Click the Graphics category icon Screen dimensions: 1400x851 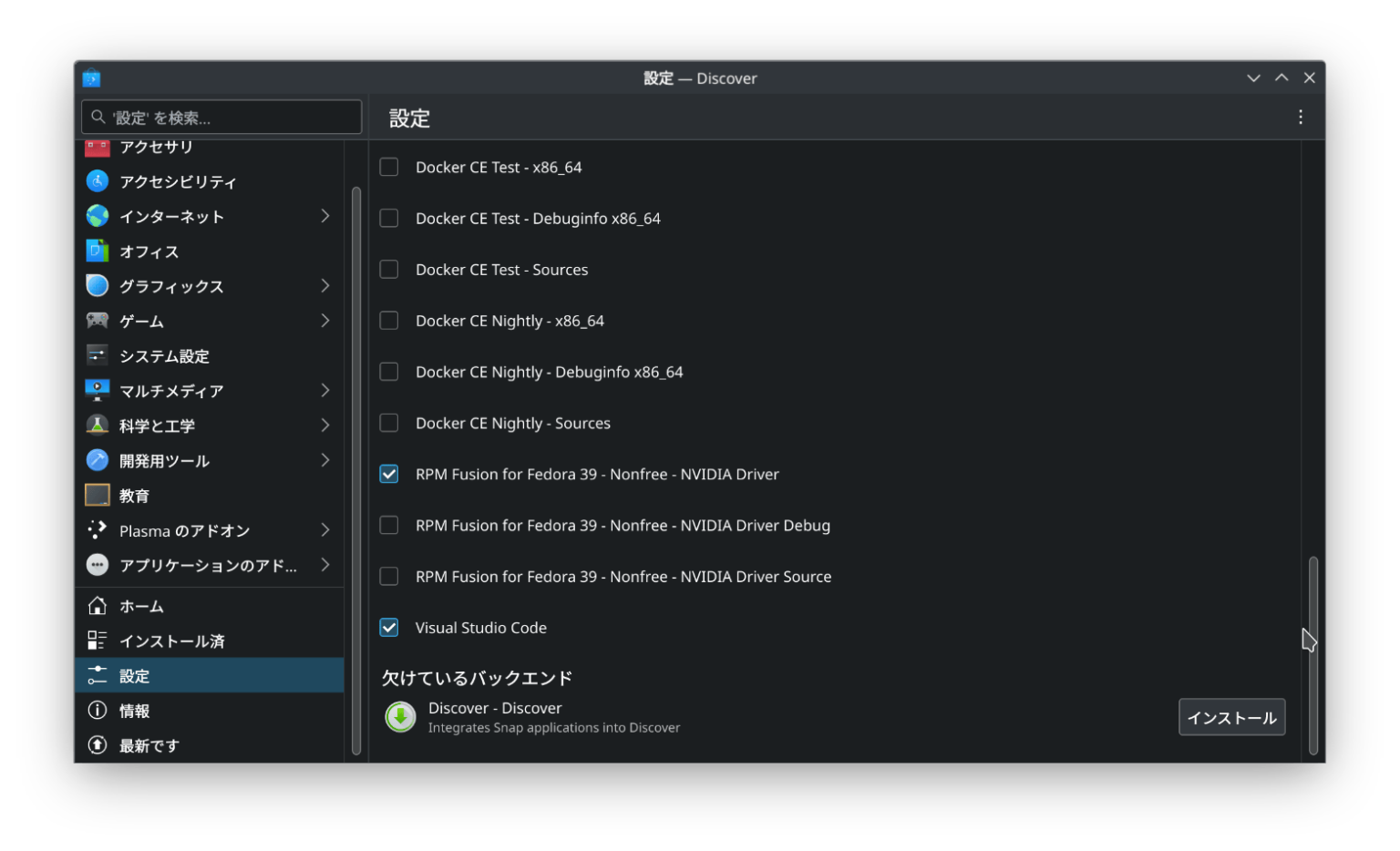[98, 286]
